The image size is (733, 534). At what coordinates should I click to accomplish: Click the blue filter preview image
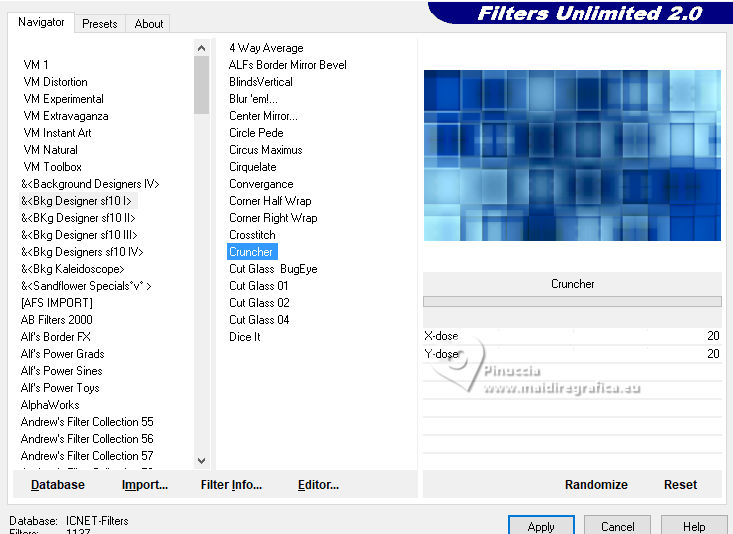tap(572, 155)
